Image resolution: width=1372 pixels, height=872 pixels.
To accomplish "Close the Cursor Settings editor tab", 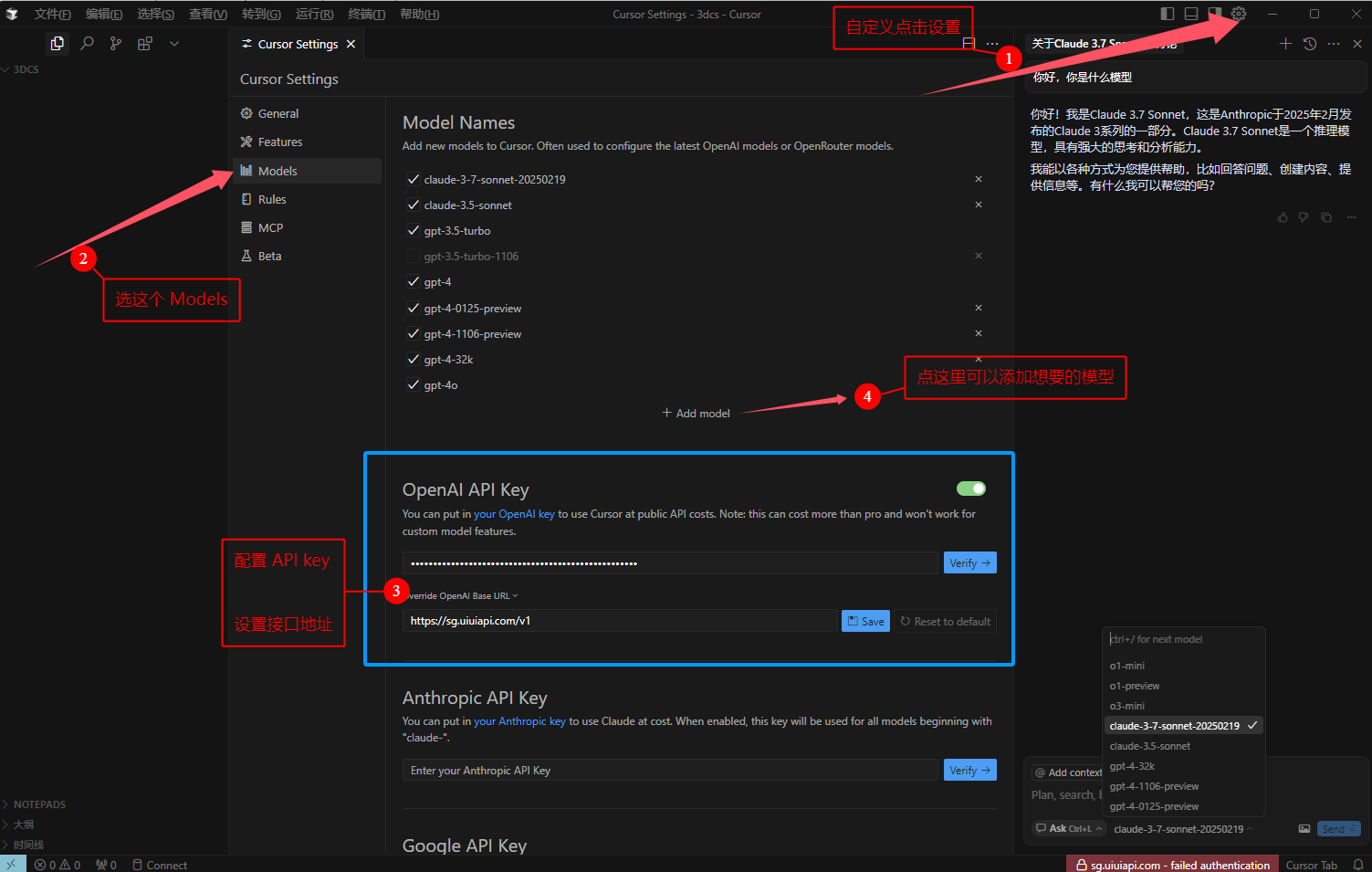I will point(351,44).
